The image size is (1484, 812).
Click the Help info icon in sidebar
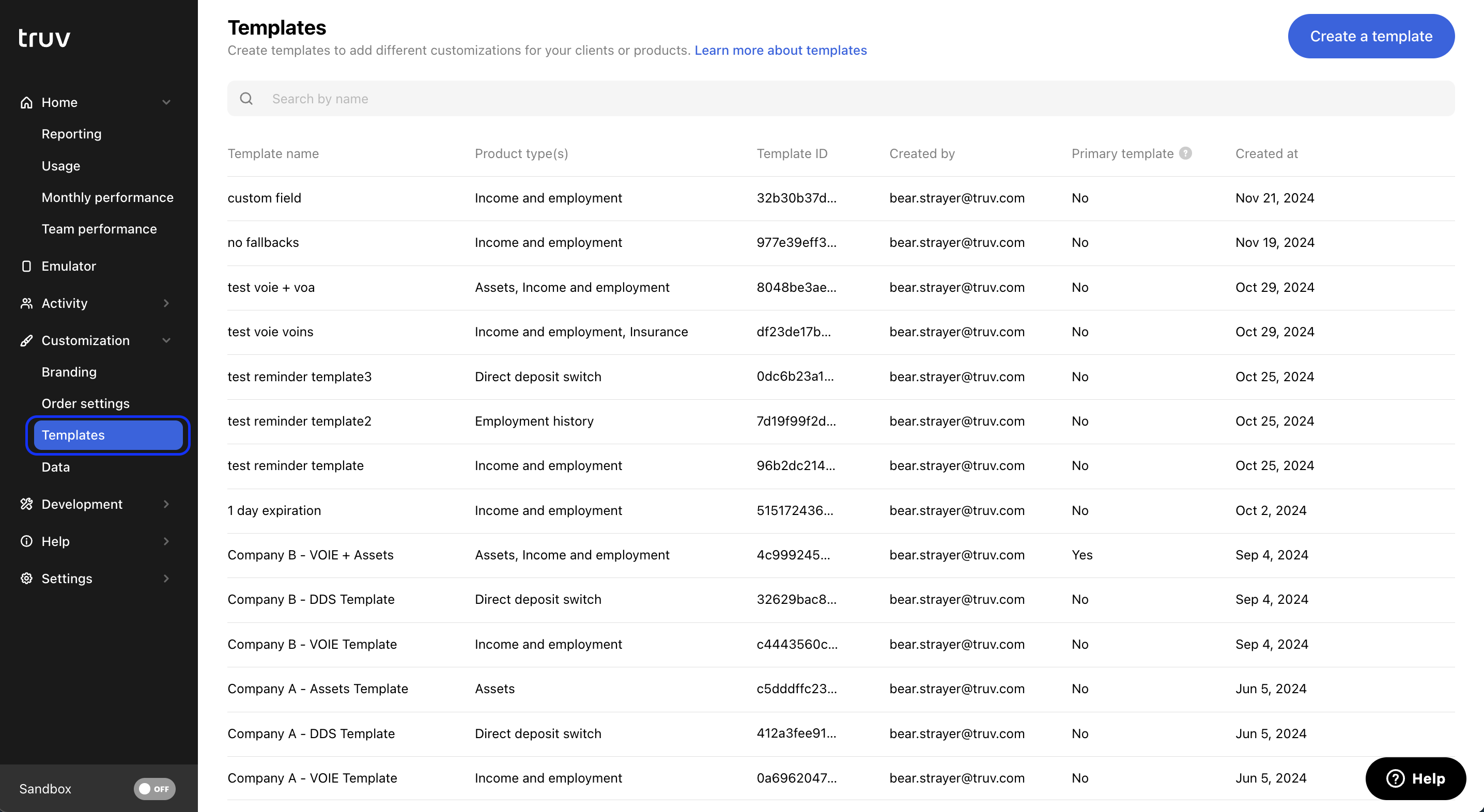tap(26, 541)
